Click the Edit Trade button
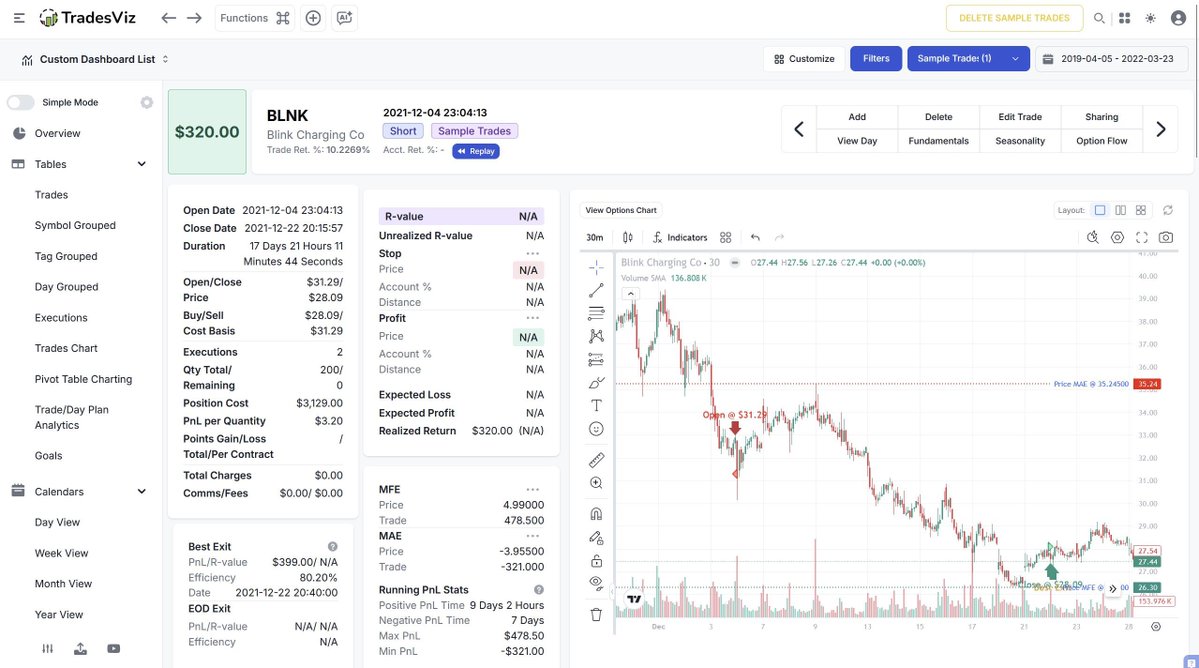This screenshot has height=668, width=1199. [x=1020, y=117]
